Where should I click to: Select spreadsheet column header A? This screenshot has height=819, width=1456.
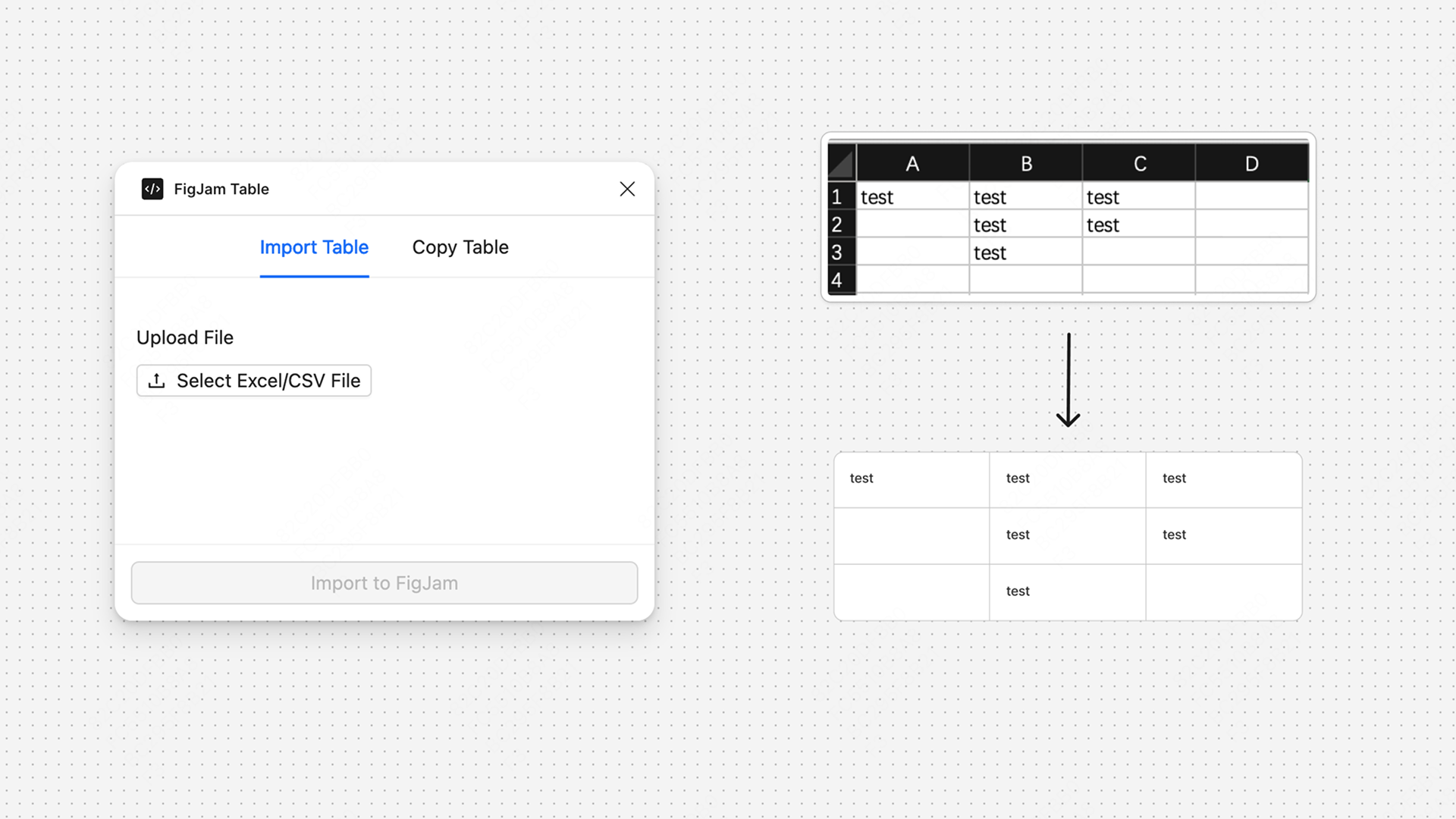[913, 163]
